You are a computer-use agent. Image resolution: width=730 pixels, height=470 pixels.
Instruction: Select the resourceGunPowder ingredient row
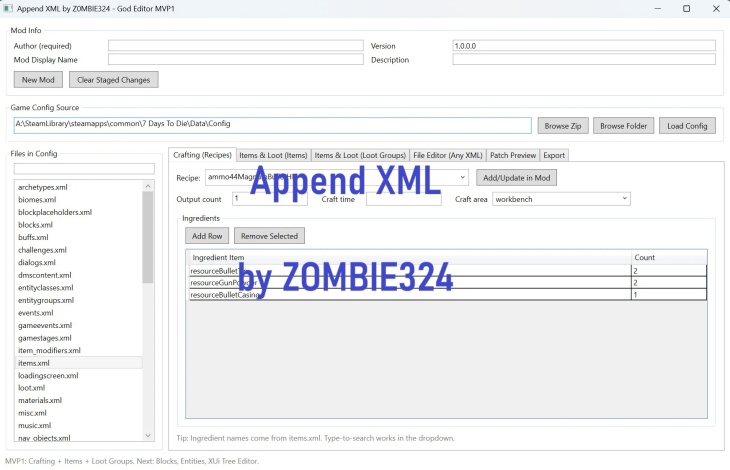pyautogui.click(x=447, y=282)
